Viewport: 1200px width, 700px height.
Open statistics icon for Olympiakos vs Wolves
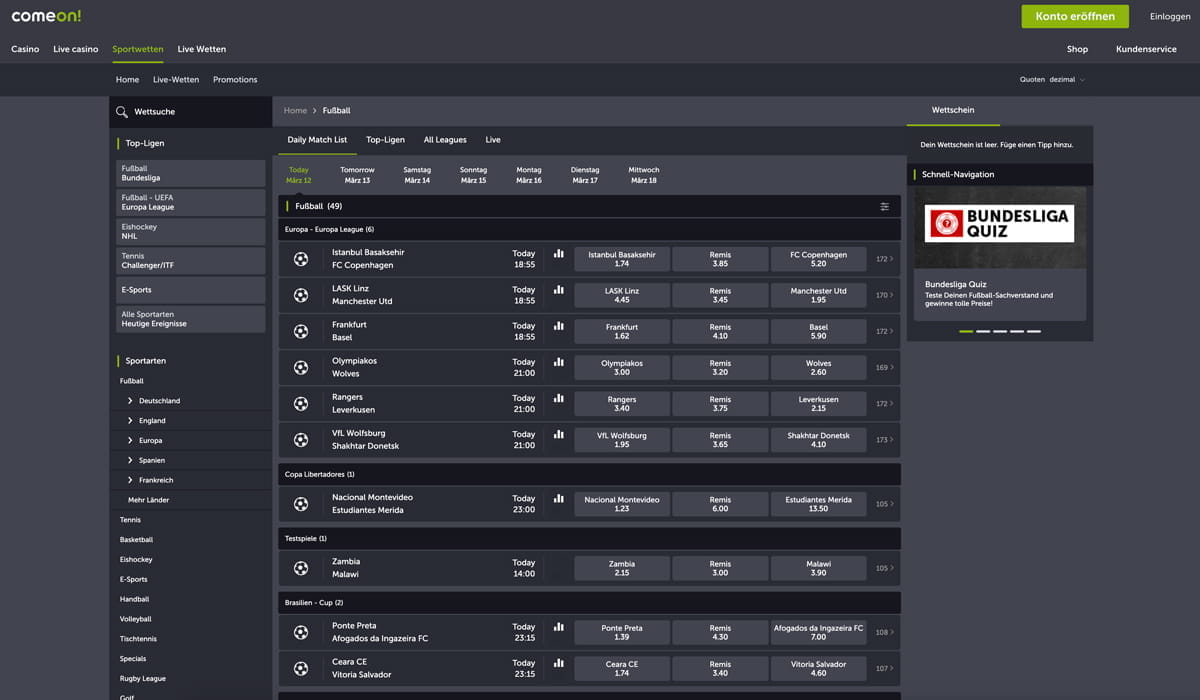tap(558, 361)
